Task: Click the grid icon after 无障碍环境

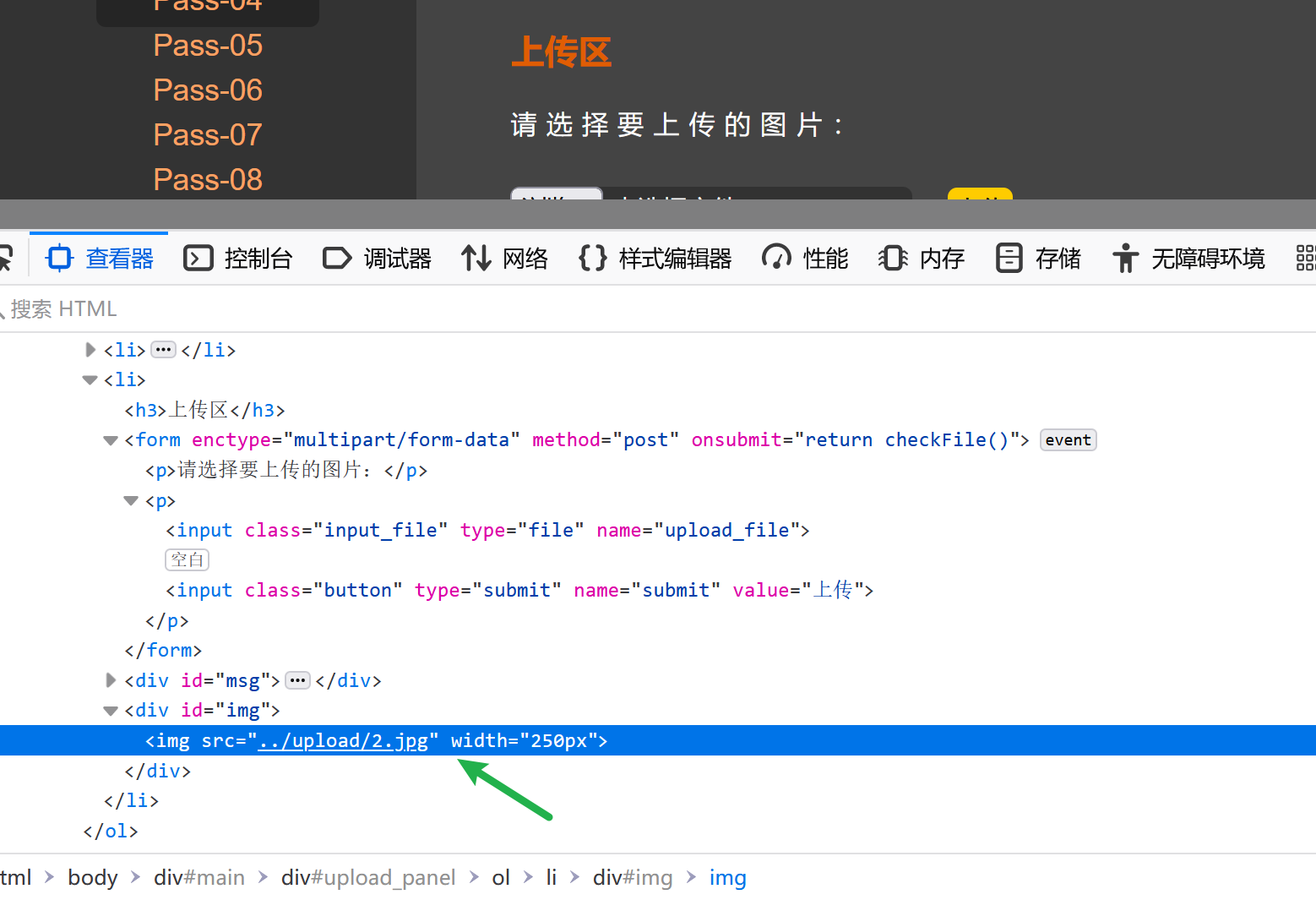Action: pyautogui.click(x=1306, y=258)
